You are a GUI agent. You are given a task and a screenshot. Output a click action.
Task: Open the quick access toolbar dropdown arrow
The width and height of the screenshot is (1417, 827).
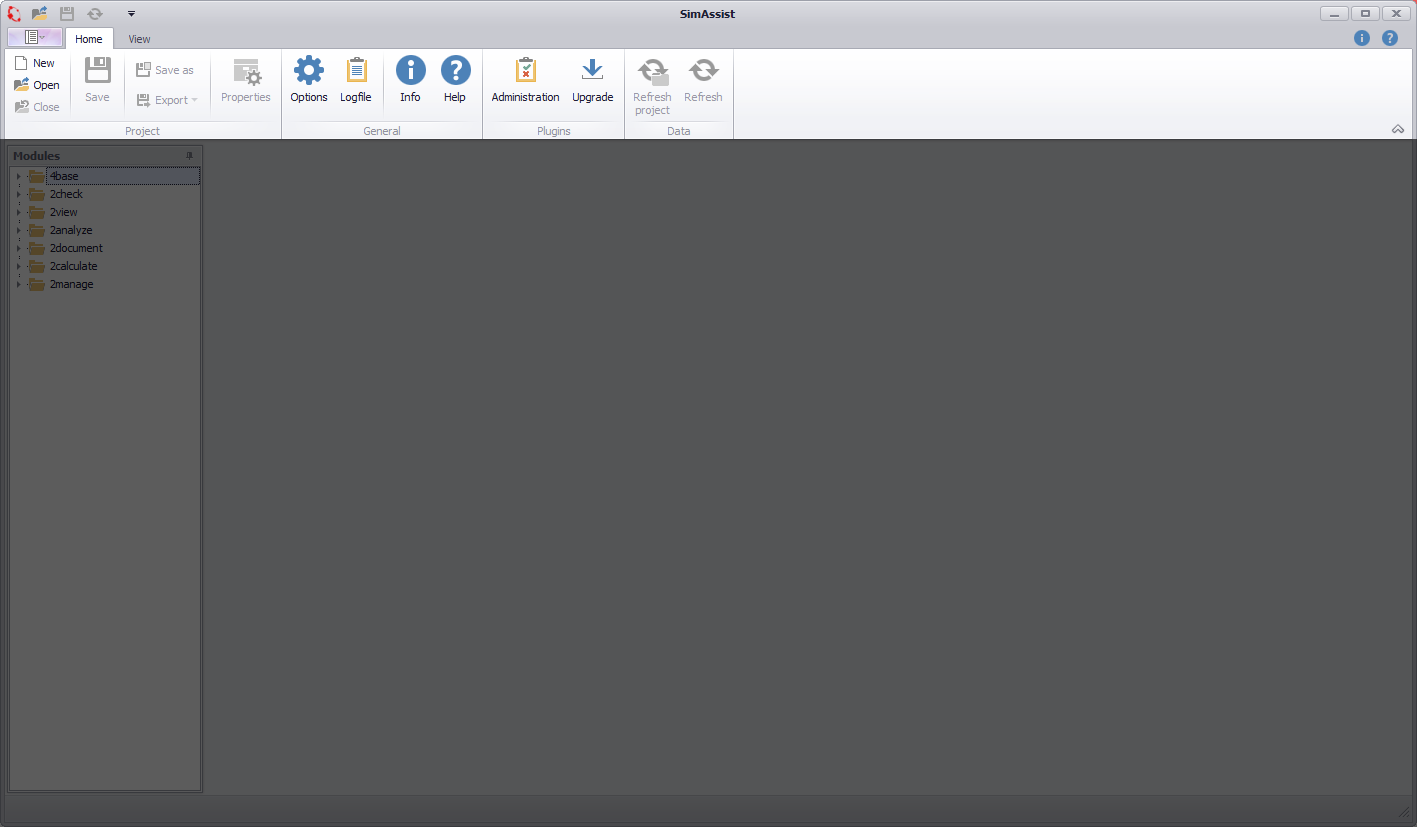click(x=131, y=14)
